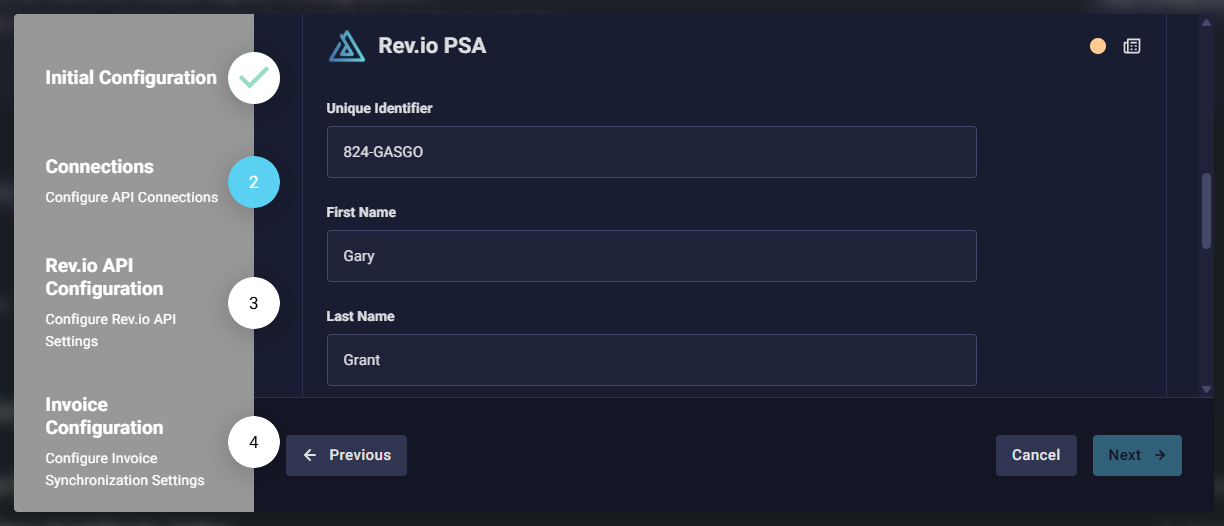The height and width of the screenshot is (526, 1224).
Task: Open the Connections step label
Action: (100, 167)
